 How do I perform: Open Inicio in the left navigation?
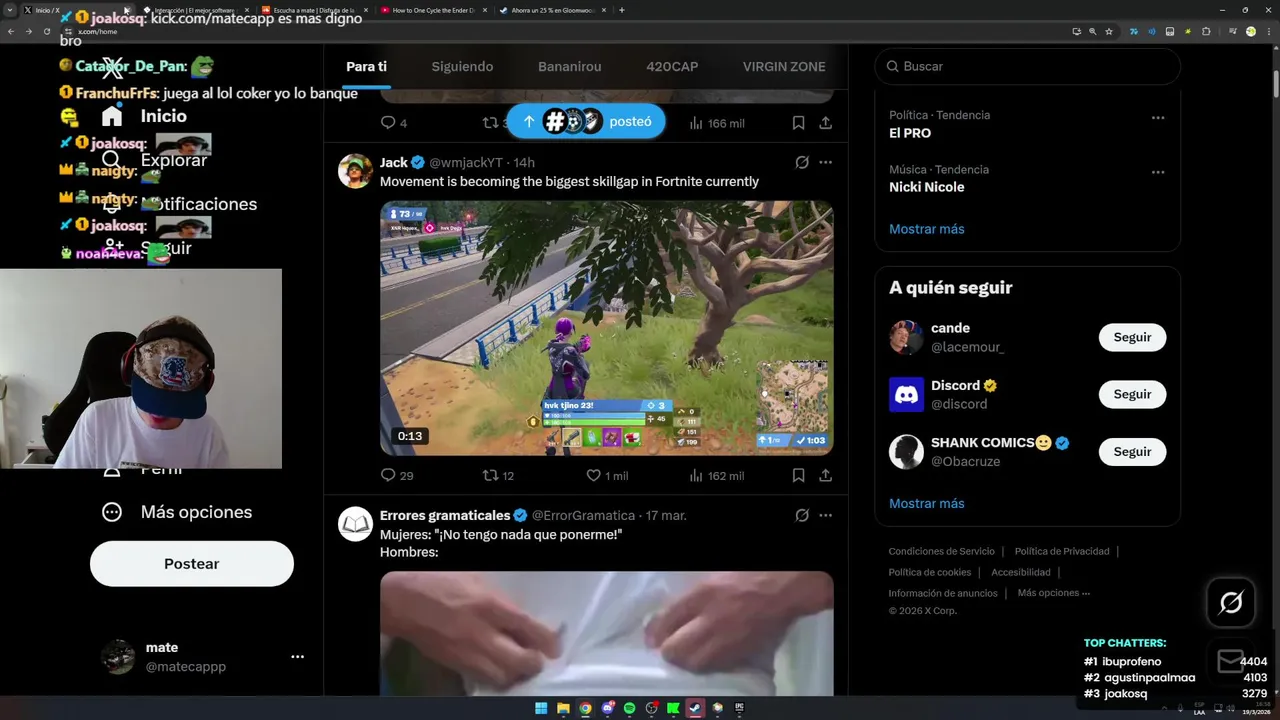(x=144, y=116)
